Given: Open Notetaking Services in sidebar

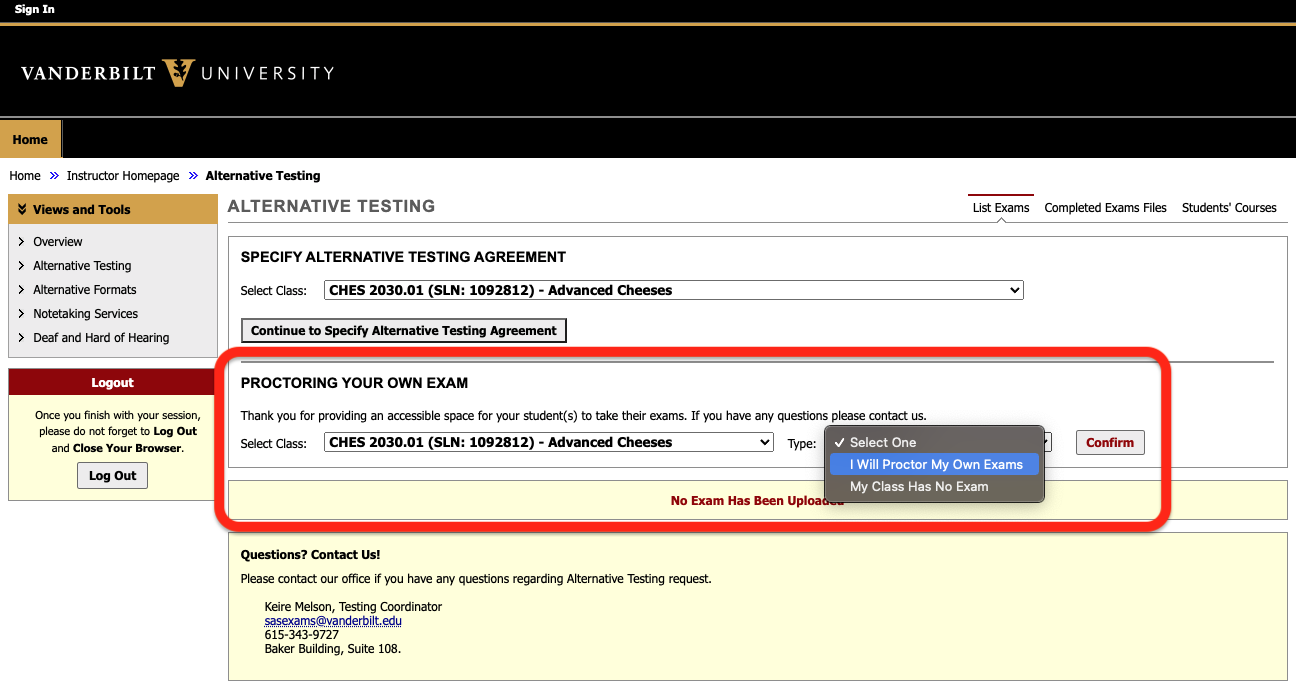Looking at the screenshot, I should tap(86, 313).
